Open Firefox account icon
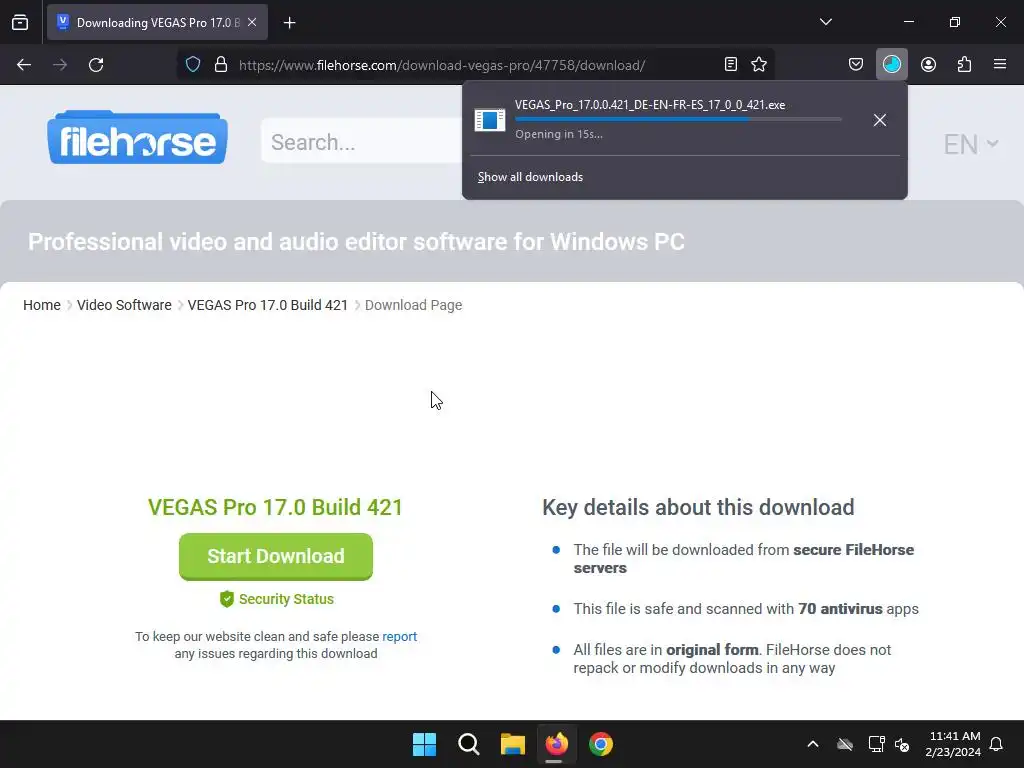The width and height of the screenshot is (1024, 768). pyautogui.click(x=928, y=64)
